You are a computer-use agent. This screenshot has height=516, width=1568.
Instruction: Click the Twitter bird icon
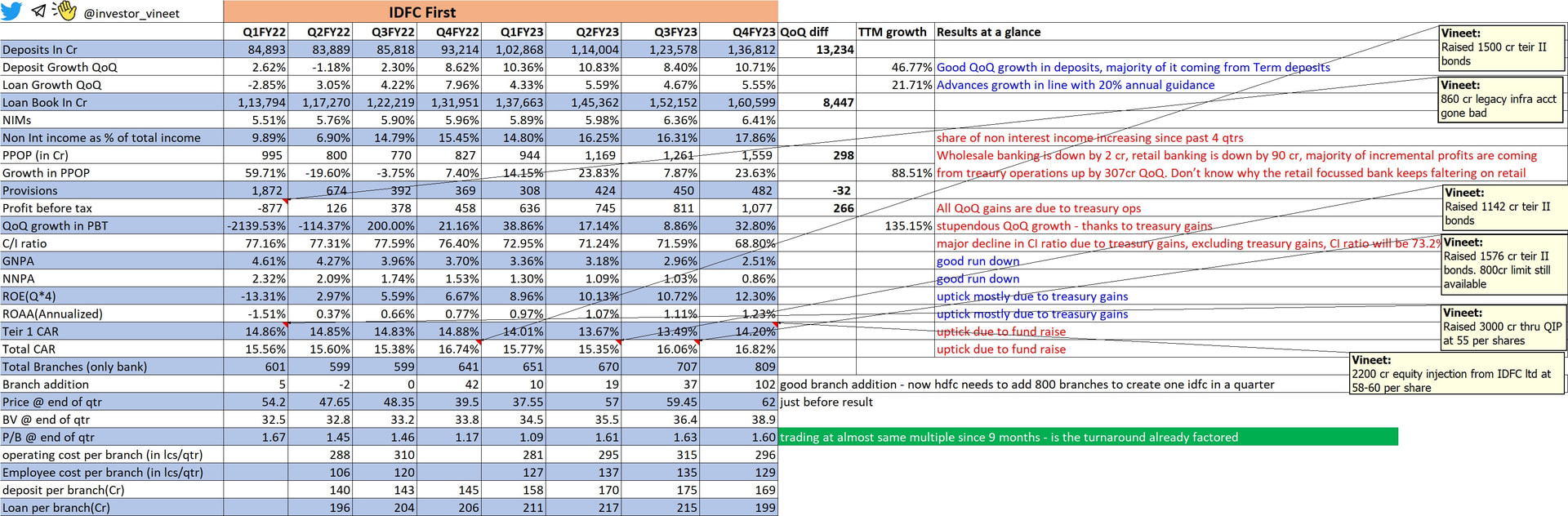11,11
